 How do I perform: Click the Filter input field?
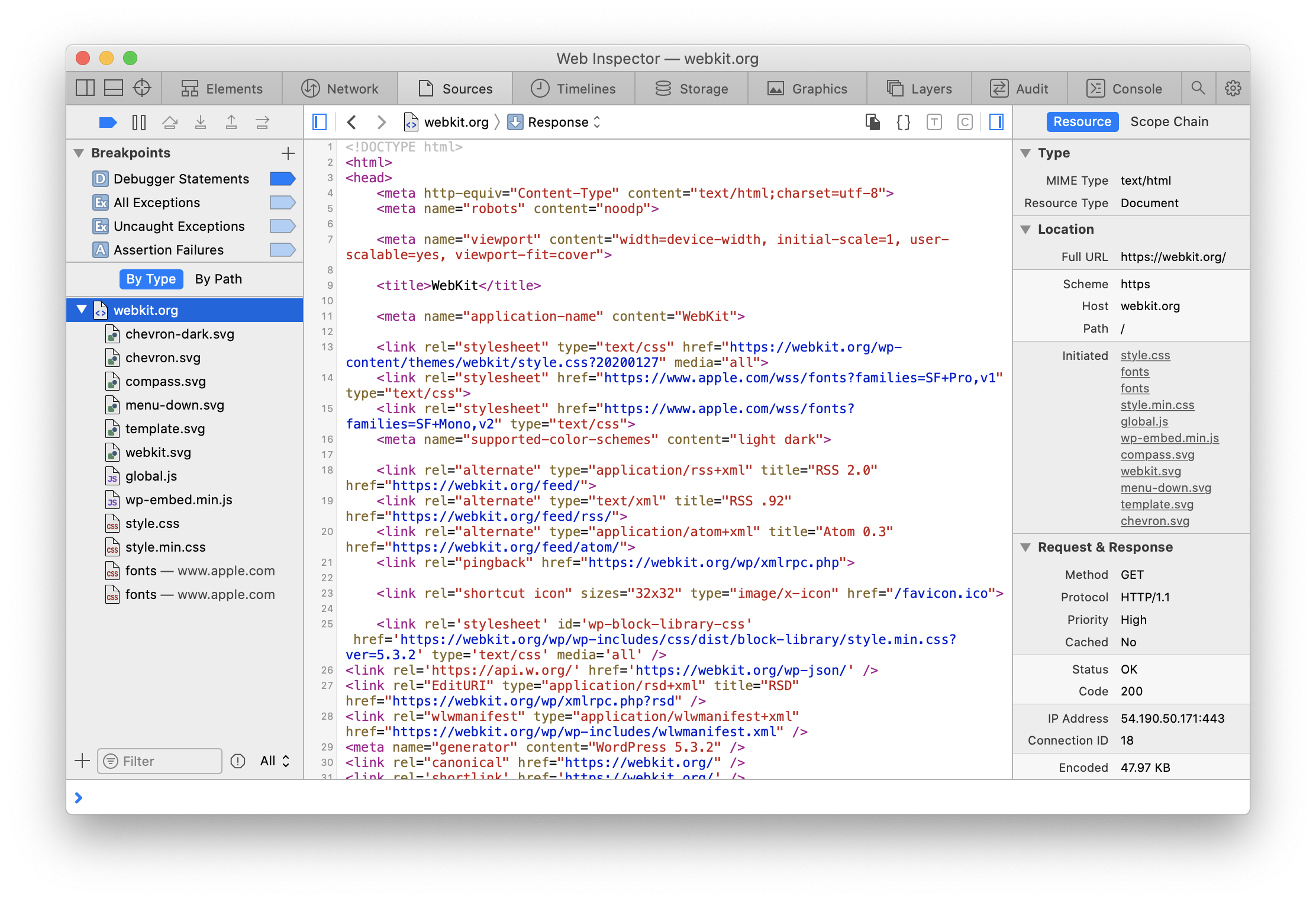(x=166, y=761)
